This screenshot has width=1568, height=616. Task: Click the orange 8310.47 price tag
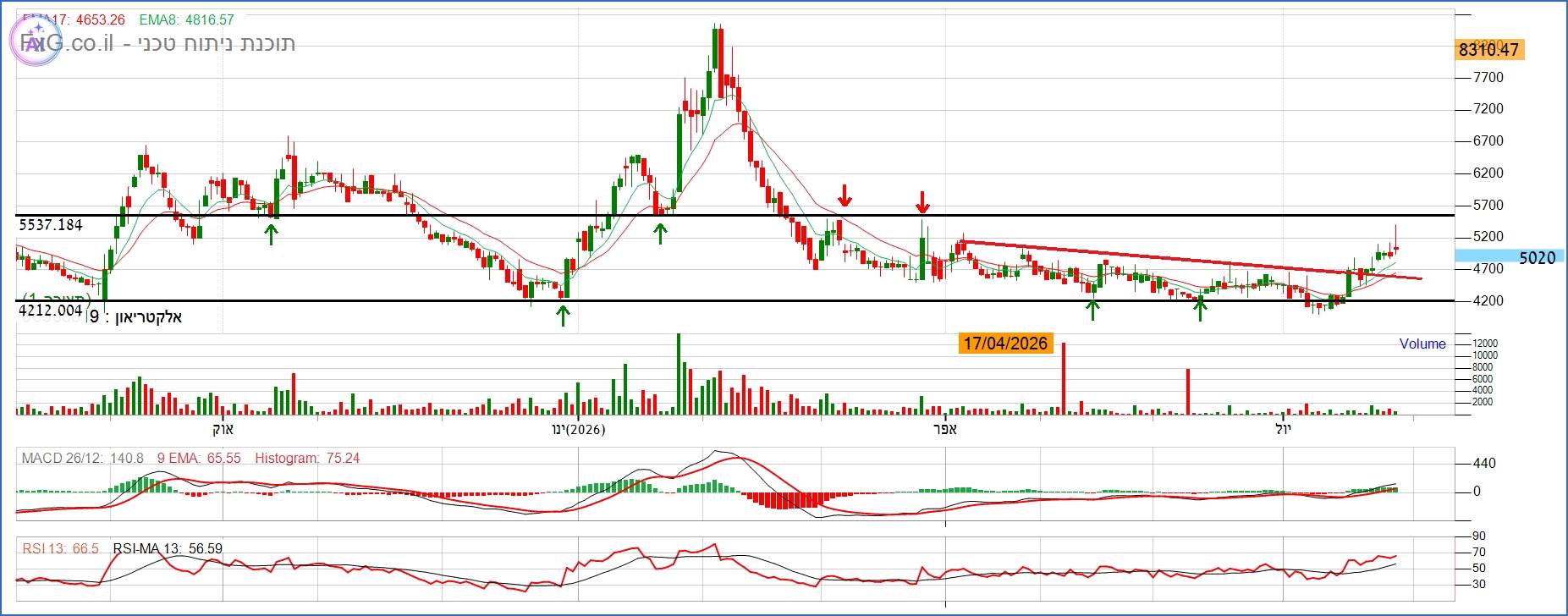click(x=1488, y=50)
